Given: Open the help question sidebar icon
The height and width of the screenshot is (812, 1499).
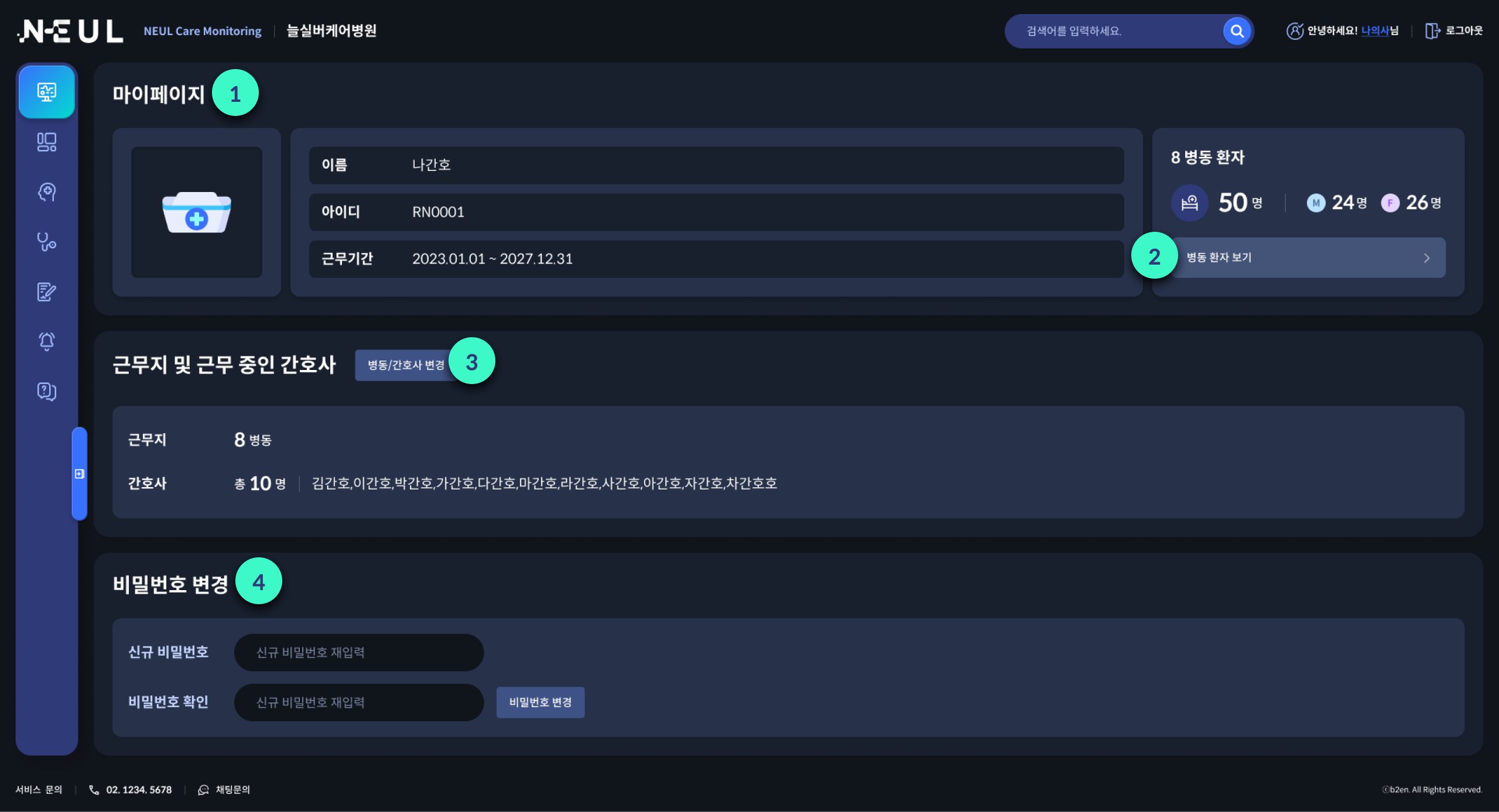Looking at the screenshot, I should point(47,391).
